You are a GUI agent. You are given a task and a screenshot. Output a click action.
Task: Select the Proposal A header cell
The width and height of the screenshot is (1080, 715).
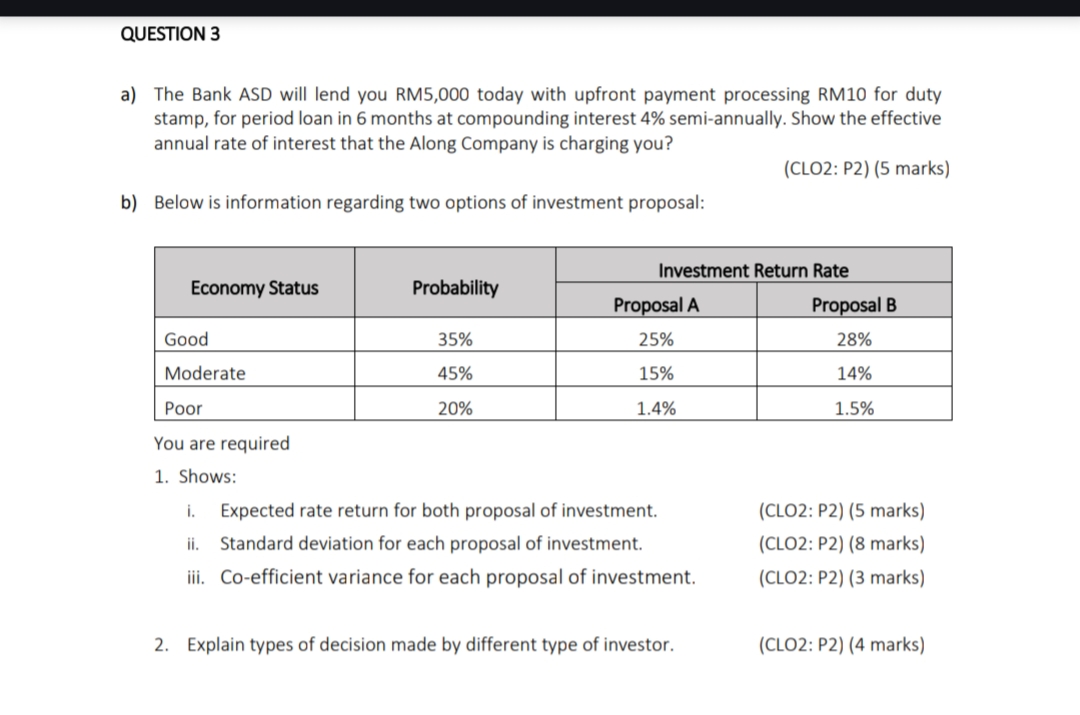656,304
